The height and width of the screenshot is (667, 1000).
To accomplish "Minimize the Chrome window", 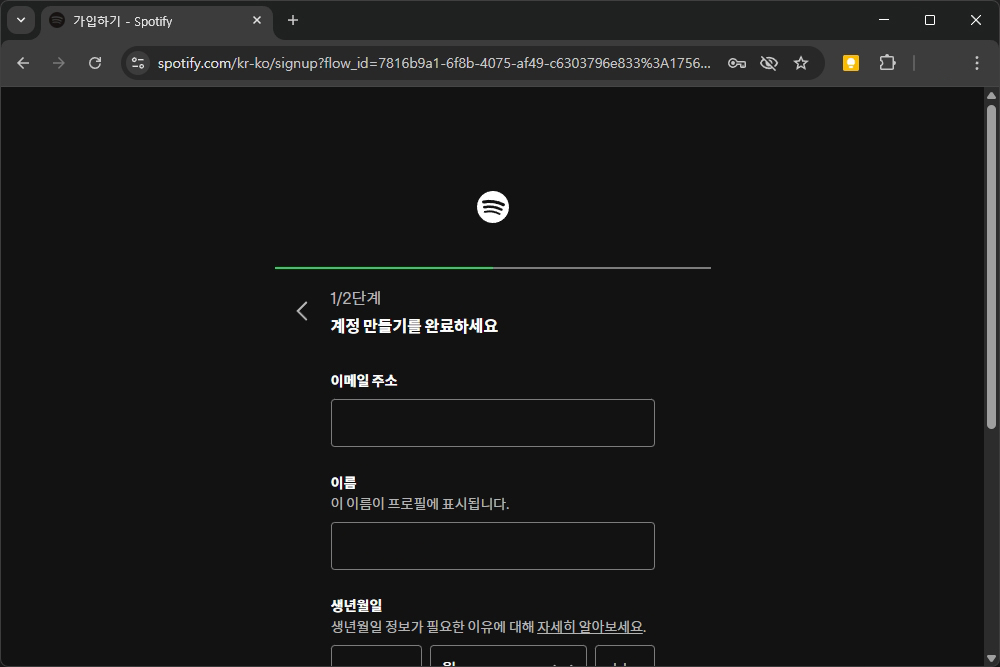I will coord(884,20).
